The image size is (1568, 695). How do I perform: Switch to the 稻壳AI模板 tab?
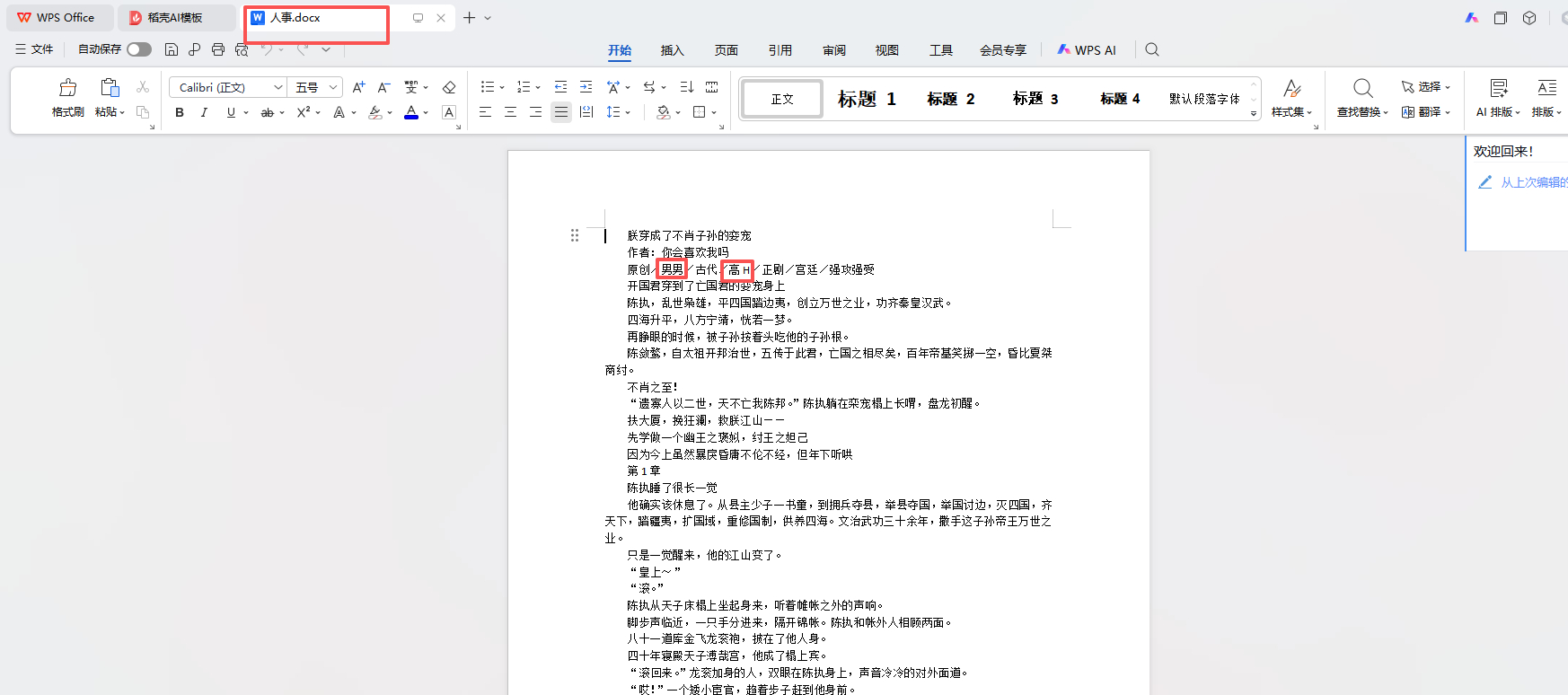[x=176, y=18]
